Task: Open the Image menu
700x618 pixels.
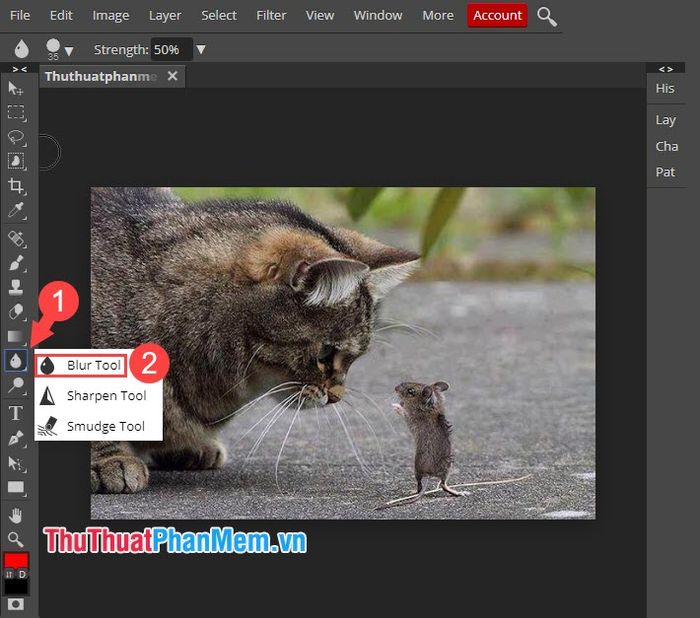Action: 111,16
